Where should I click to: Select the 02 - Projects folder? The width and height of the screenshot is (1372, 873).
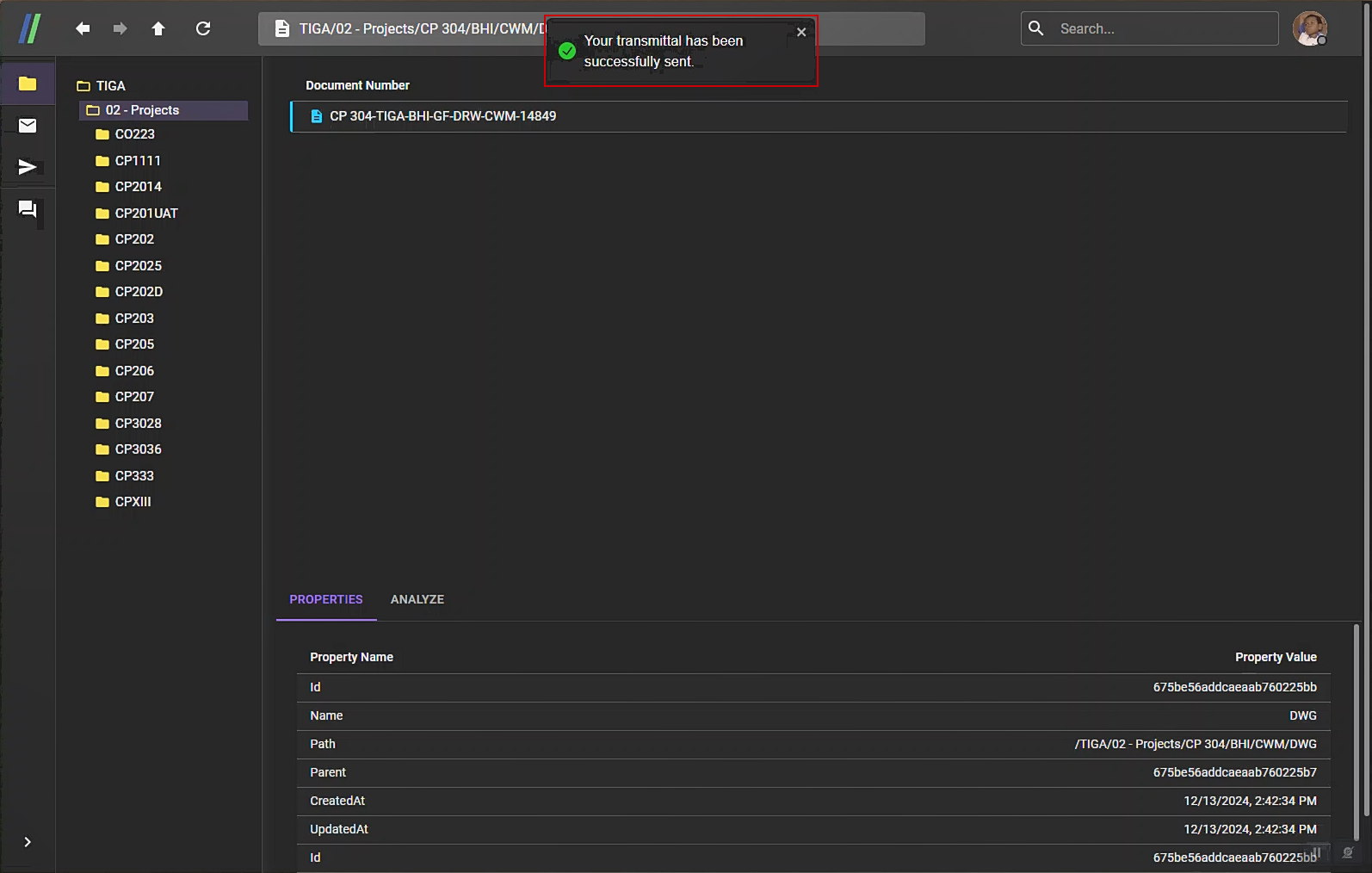pos(142,110)
